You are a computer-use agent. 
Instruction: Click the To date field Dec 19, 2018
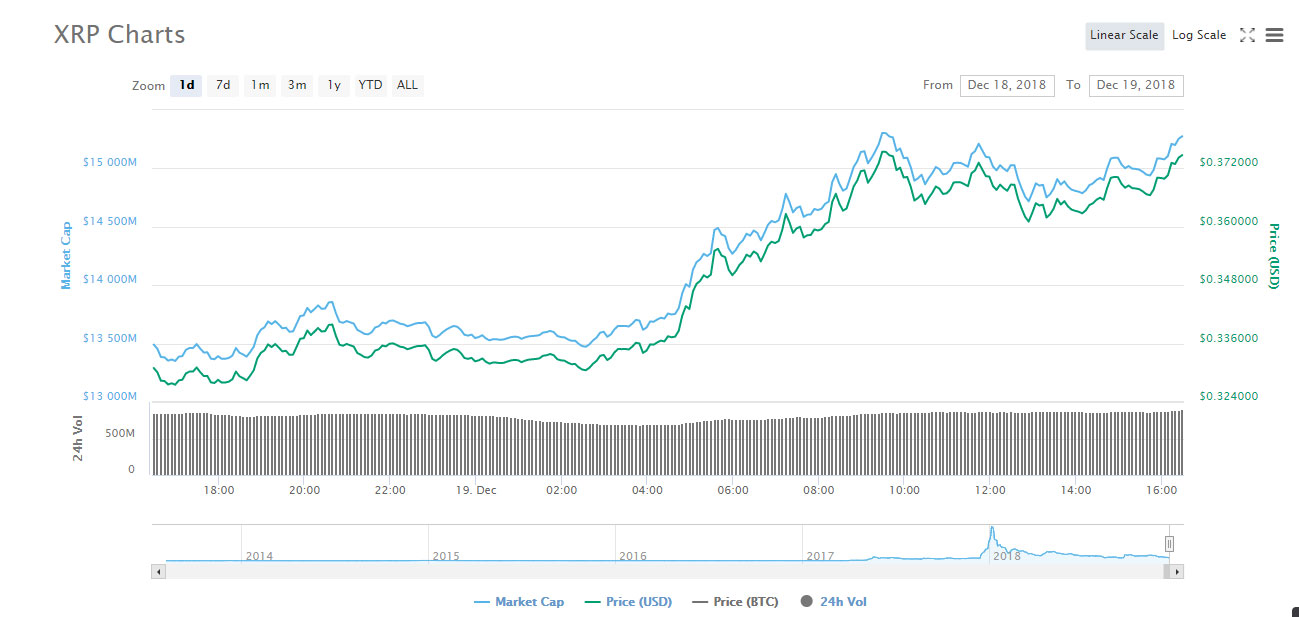click(1136, 85)
